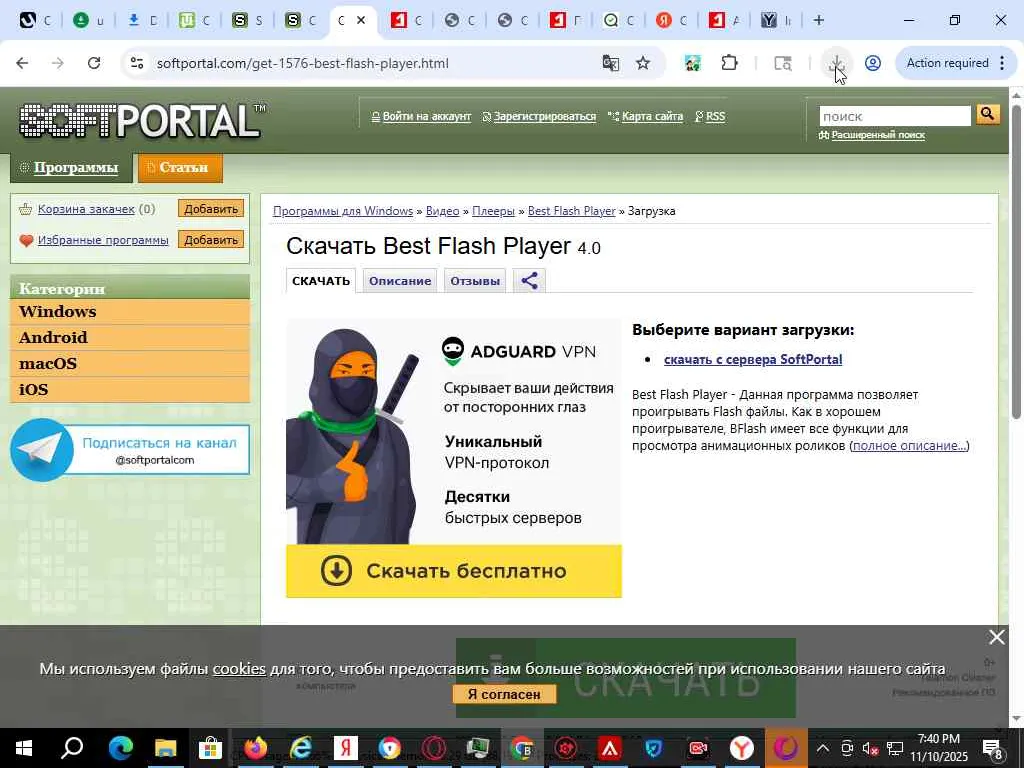Close the active browser tab
The height and width of the screenshot is (768, 1024).
tap(361, 20)
